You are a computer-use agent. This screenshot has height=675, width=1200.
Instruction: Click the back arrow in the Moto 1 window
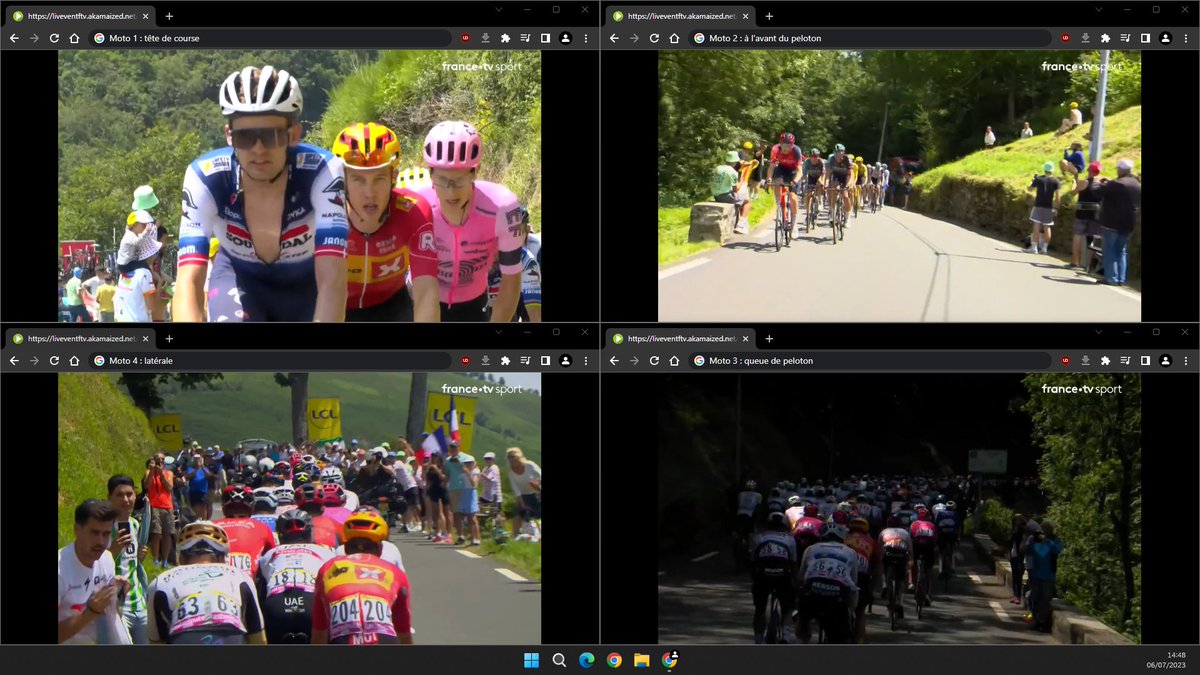14,38
